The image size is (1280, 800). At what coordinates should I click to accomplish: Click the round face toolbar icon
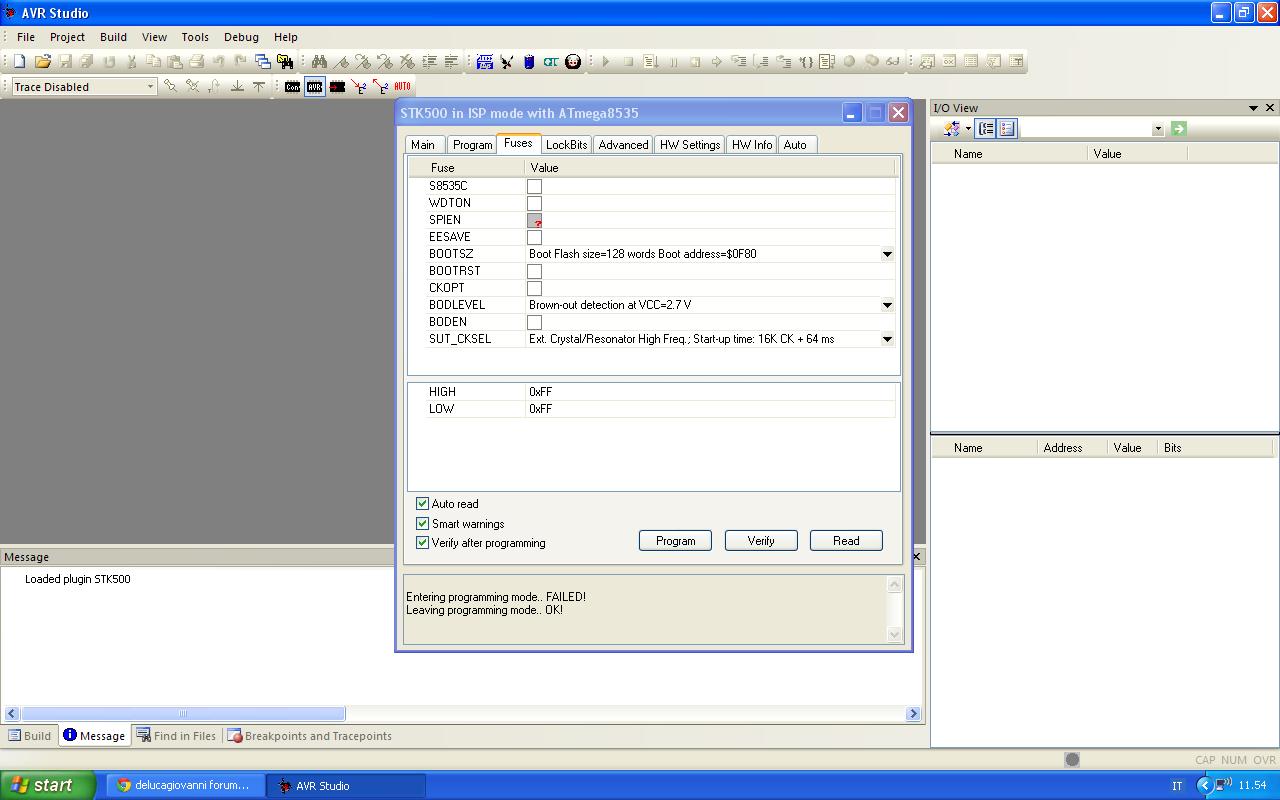[573, 61]
